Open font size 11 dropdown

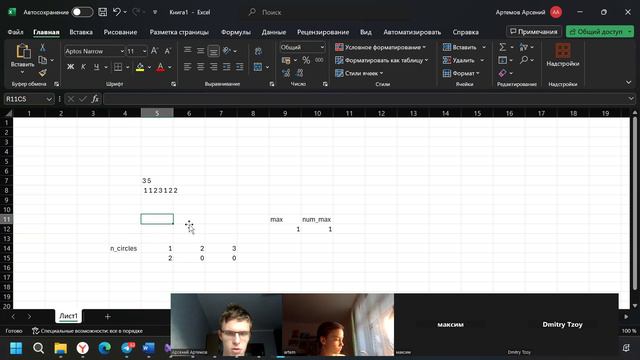coord(144,51)
